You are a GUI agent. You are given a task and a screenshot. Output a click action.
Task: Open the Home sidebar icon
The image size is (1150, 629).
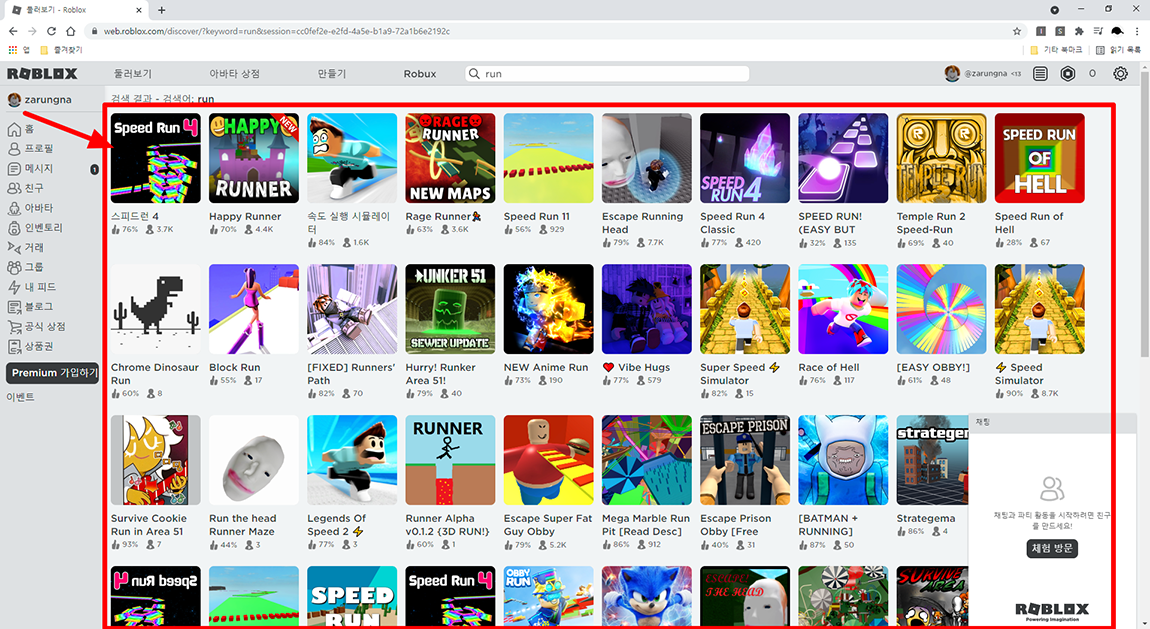[14, 129]
